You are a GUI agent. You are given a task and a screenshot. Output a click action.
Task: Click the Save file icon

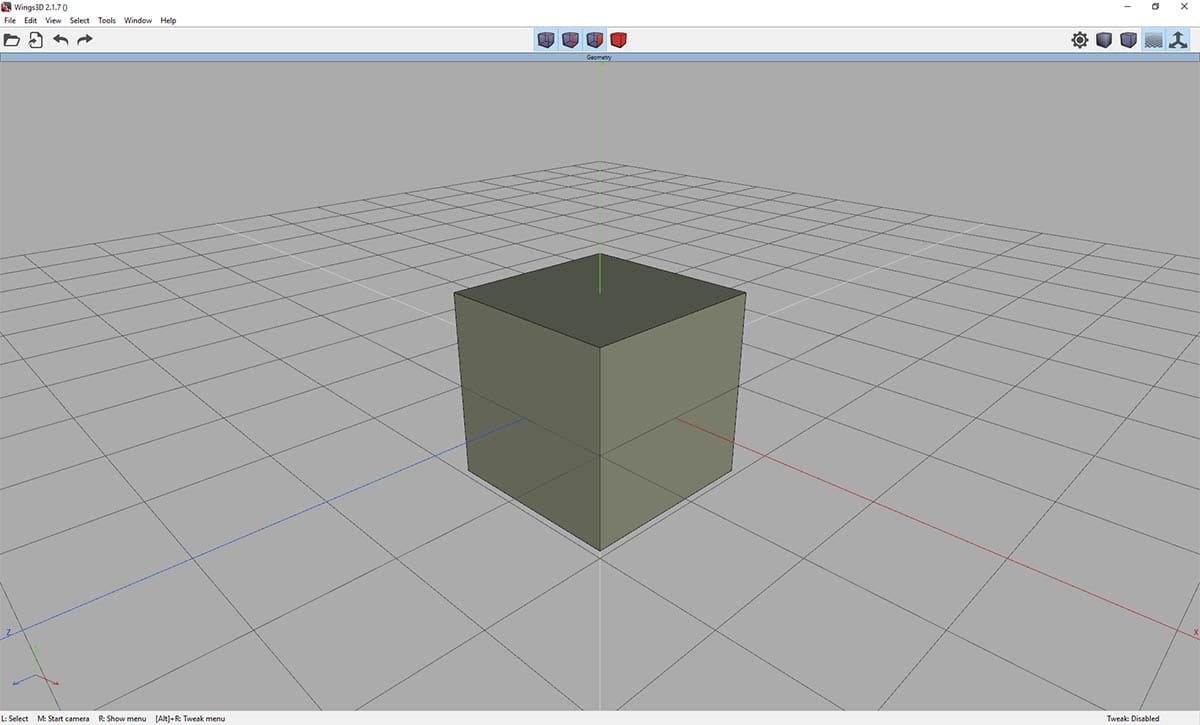(x=36, y=40)
